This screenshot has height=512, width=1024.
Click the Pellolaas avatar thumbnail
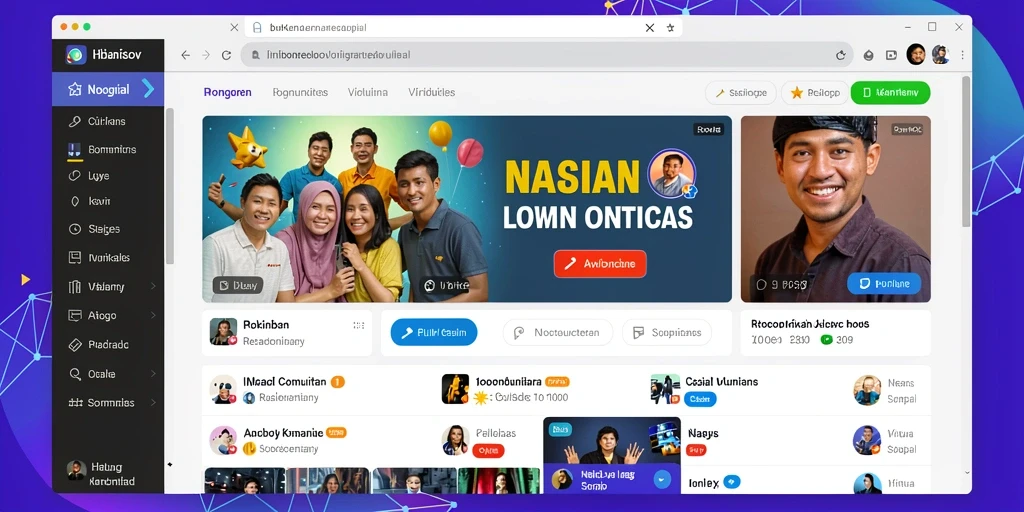[x=455, y=440]
